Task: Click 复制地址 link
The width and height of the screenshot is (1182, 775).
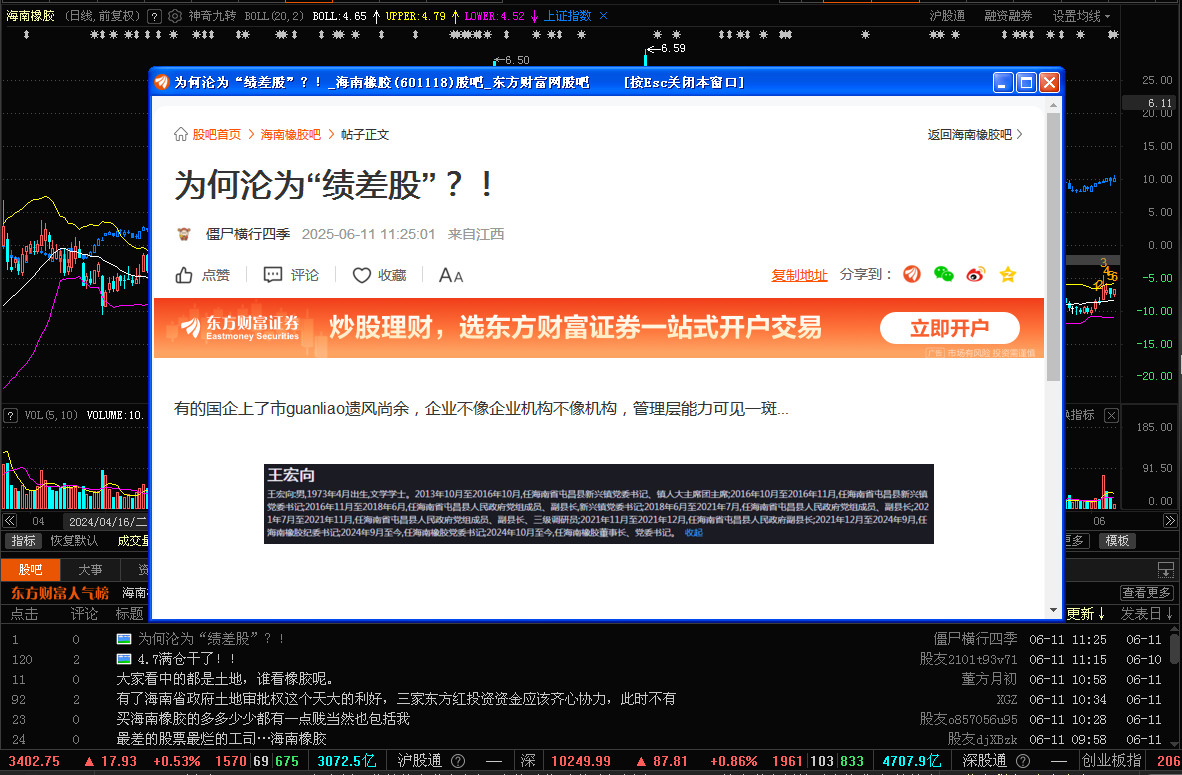Action: 799,275
